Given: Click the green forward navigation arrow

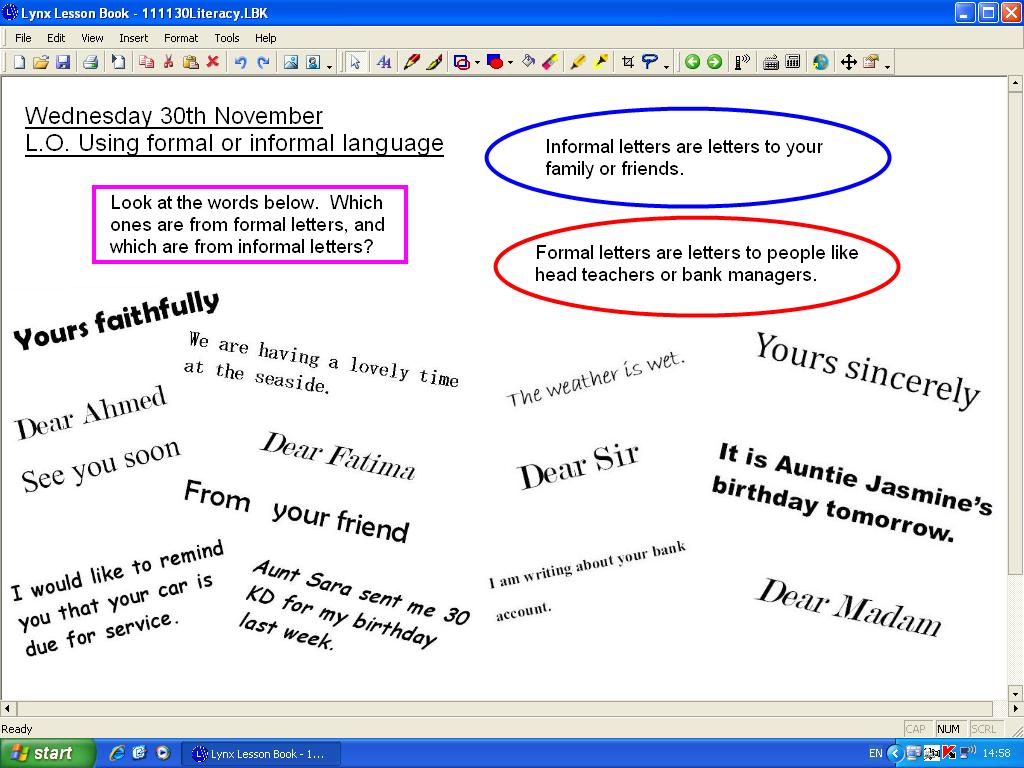Looking at the screenshot, I should click(x=714, y=61).
